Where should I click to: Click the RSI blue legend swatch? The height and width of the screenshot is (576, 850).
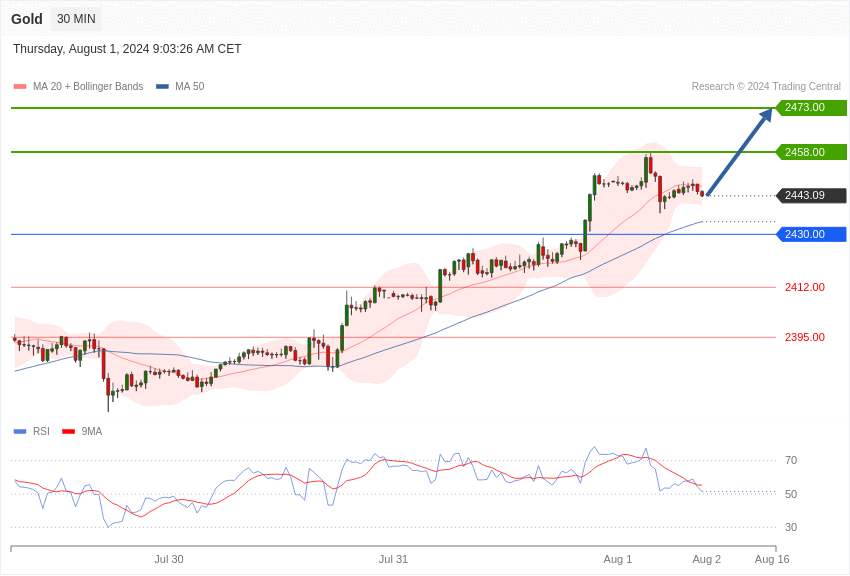coord(20,431)
